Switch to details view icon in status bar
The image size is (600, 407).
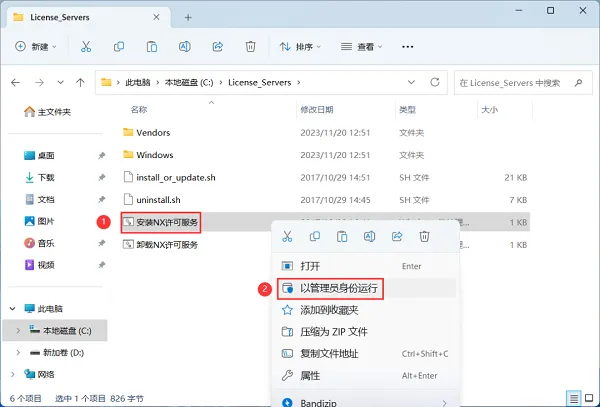pos(574,399)
